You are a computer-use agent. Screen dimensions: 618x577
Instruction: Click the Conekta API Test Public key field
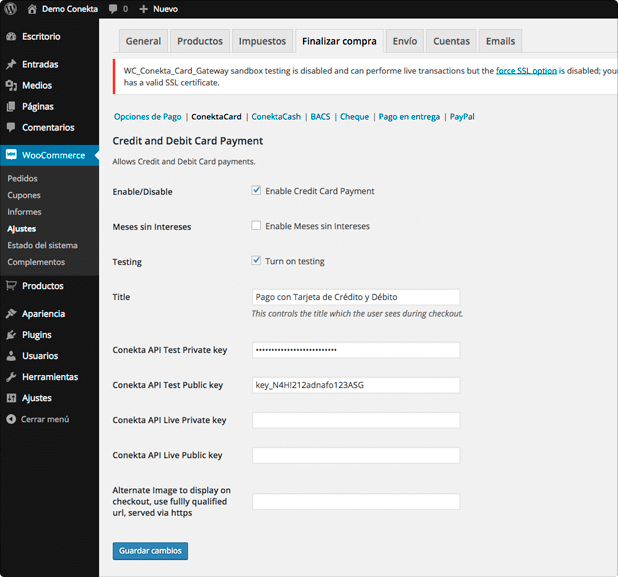click(x=356, y=385)
